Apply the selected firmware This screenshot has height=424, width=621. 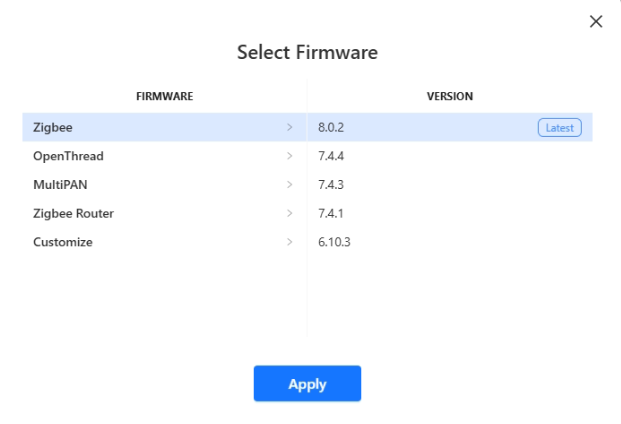click(x=307, y=383)
